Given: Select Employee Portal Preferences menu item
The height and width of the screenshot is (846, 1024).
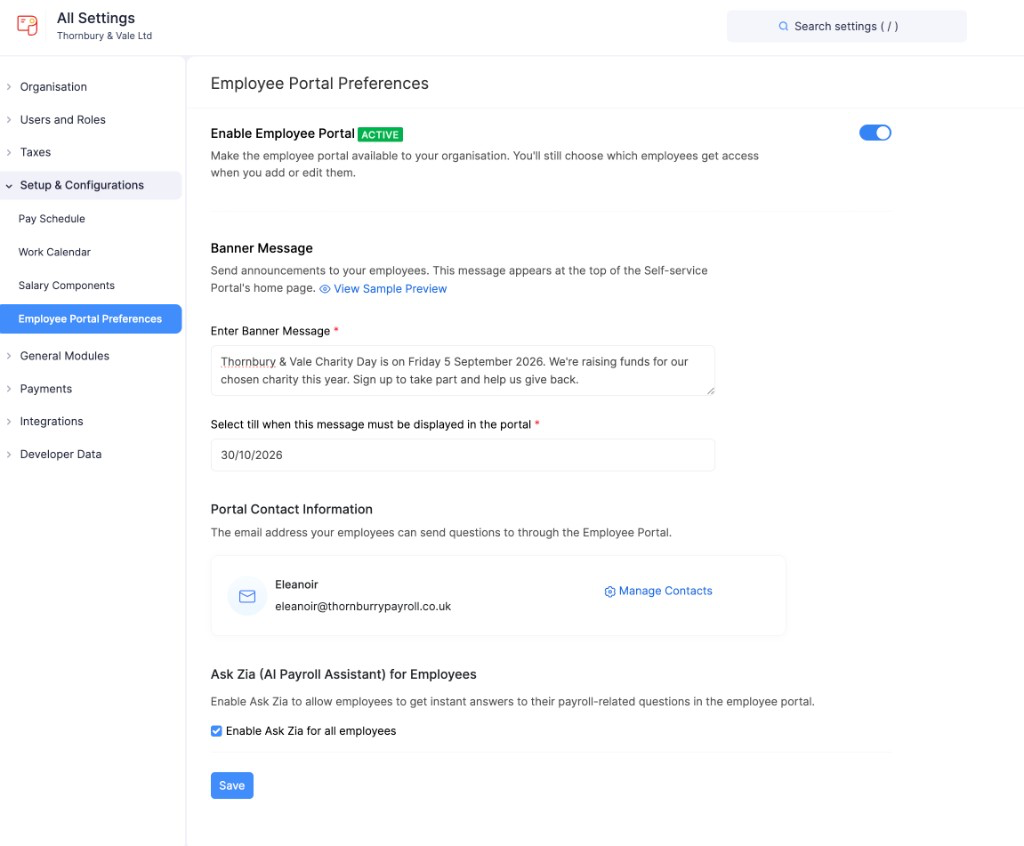Looking at the screenshot, I should (91, 319).
